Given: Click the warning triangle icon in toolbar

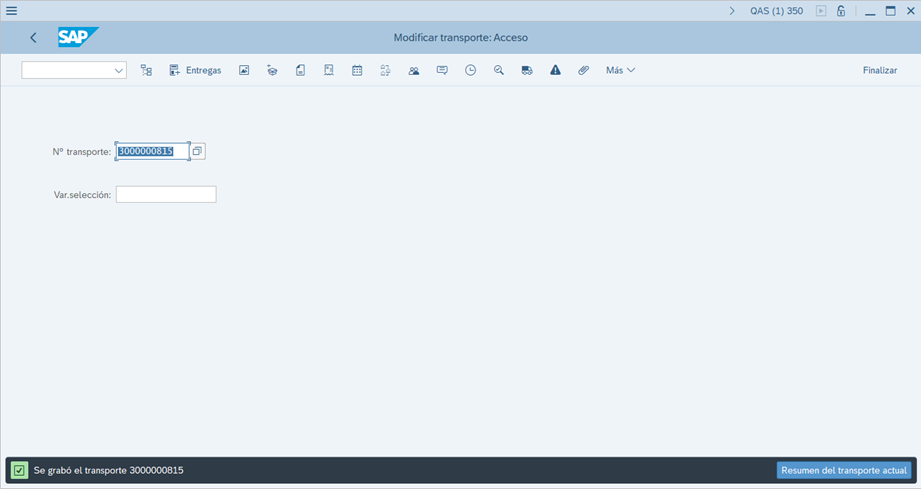Looking at the screenshot, I should pos(555,70).
